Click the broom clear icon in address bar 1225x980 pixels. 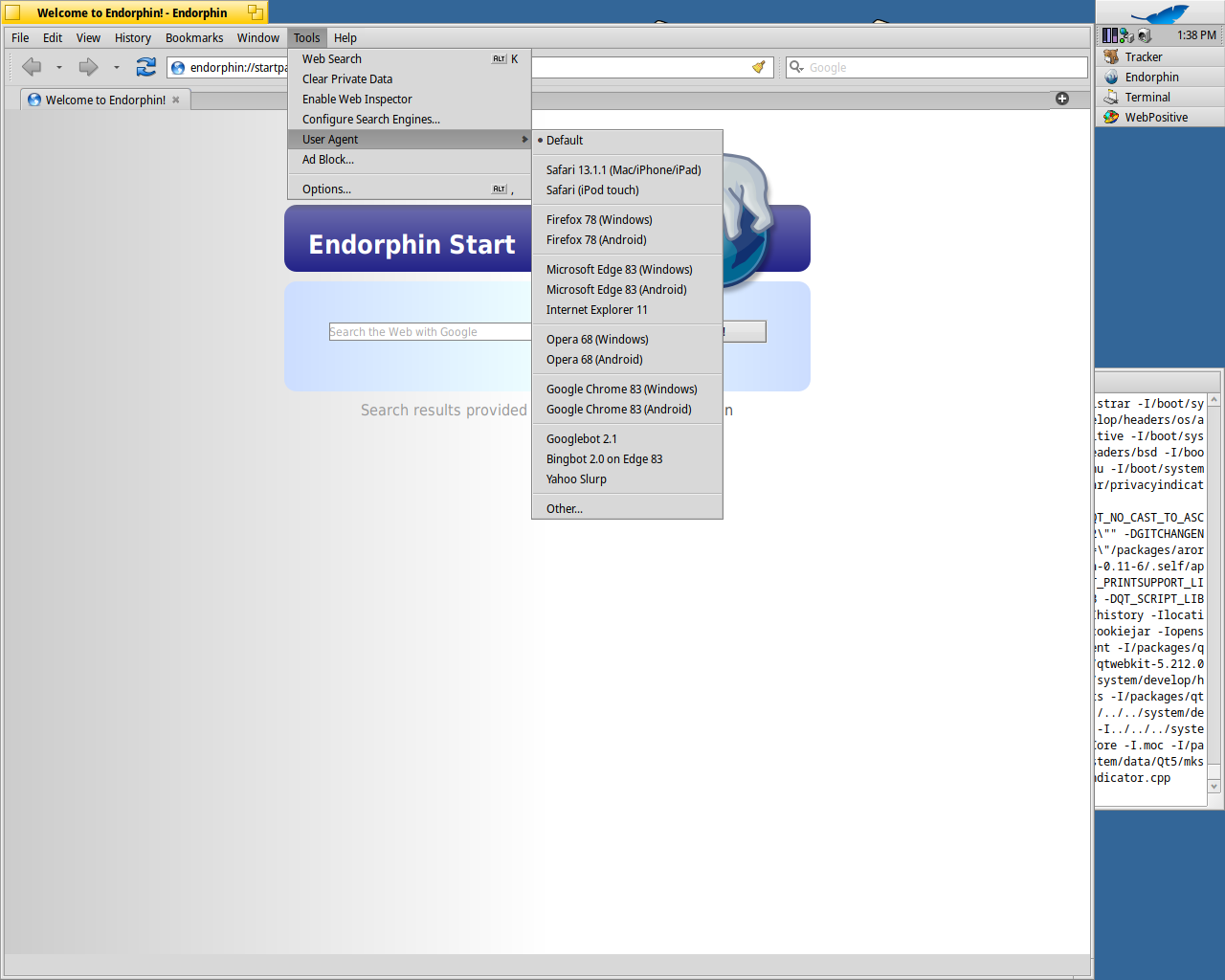759,67
